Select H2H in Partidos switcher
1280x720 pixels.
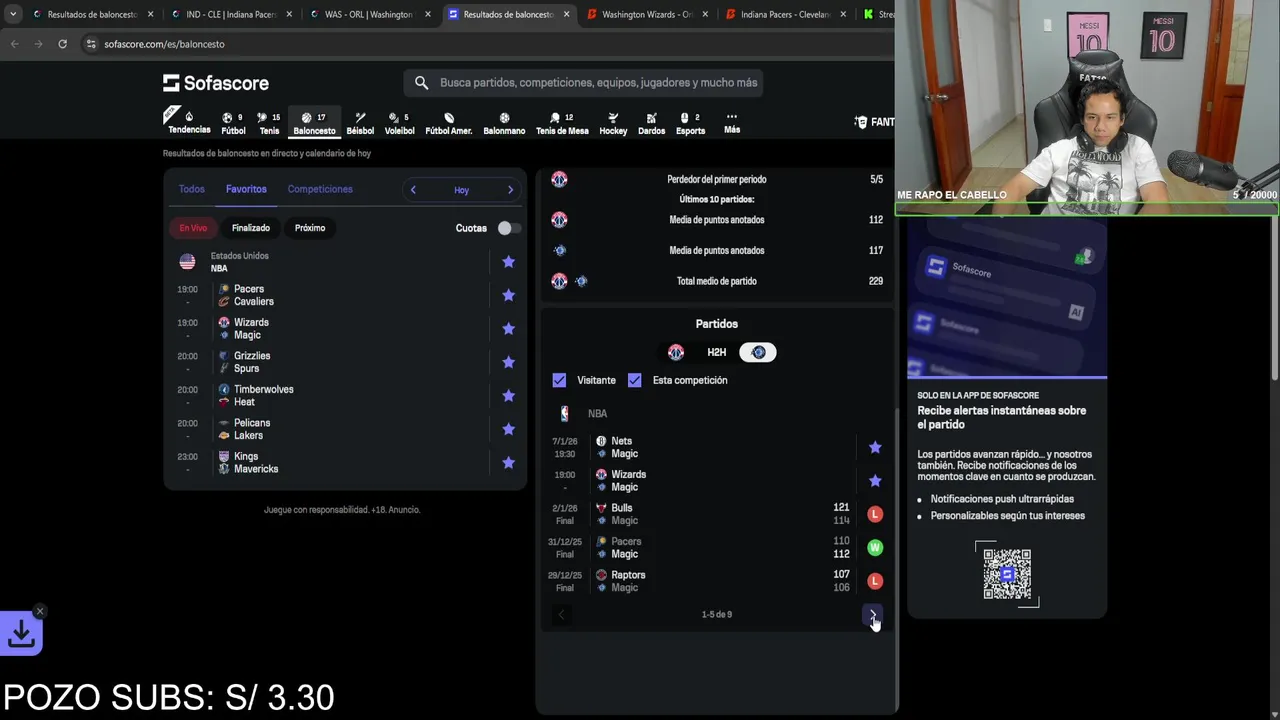[x=717, y=352]
